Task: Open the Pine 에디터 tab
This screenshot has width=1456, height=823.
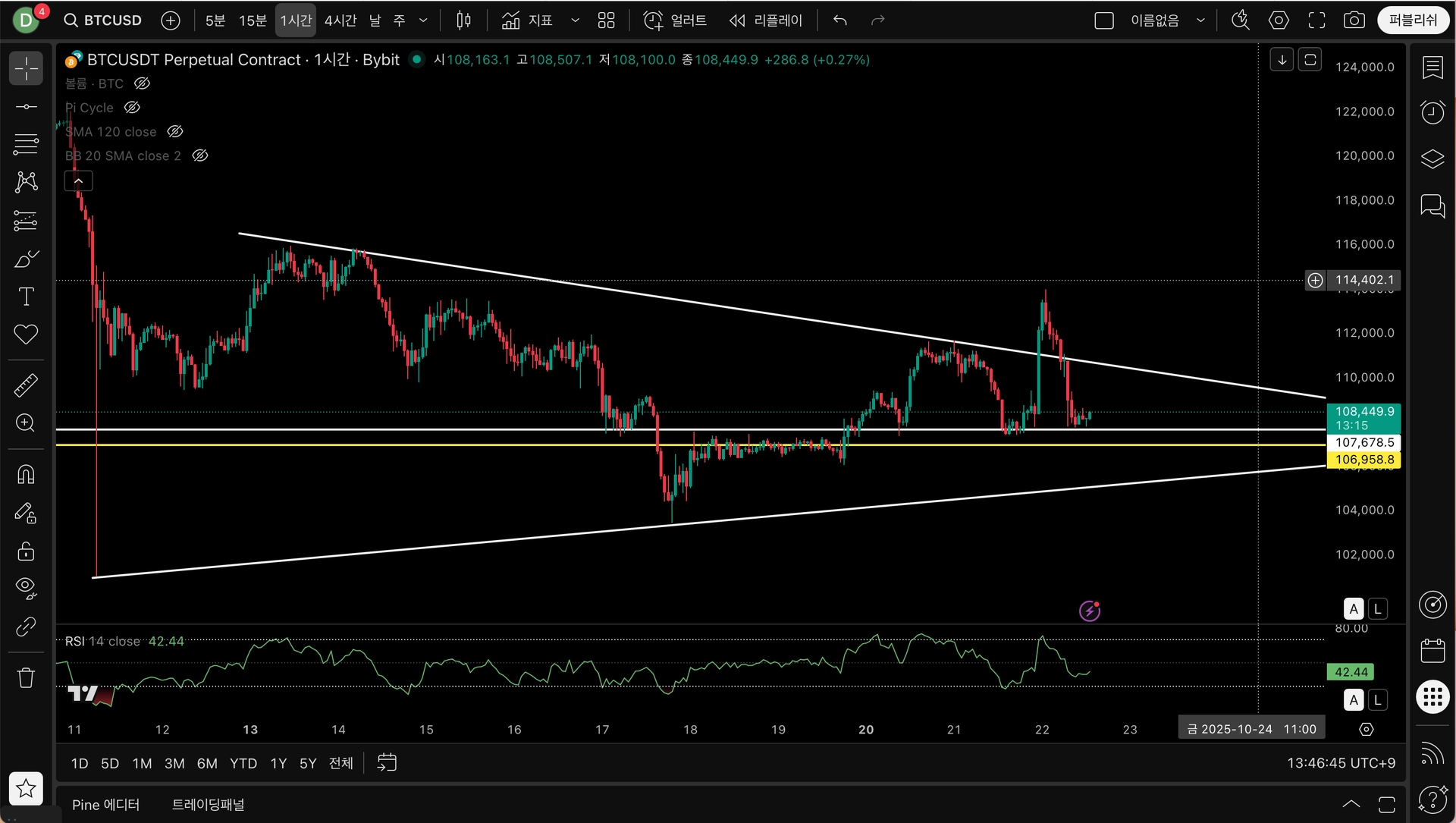Action: point(105,804)
